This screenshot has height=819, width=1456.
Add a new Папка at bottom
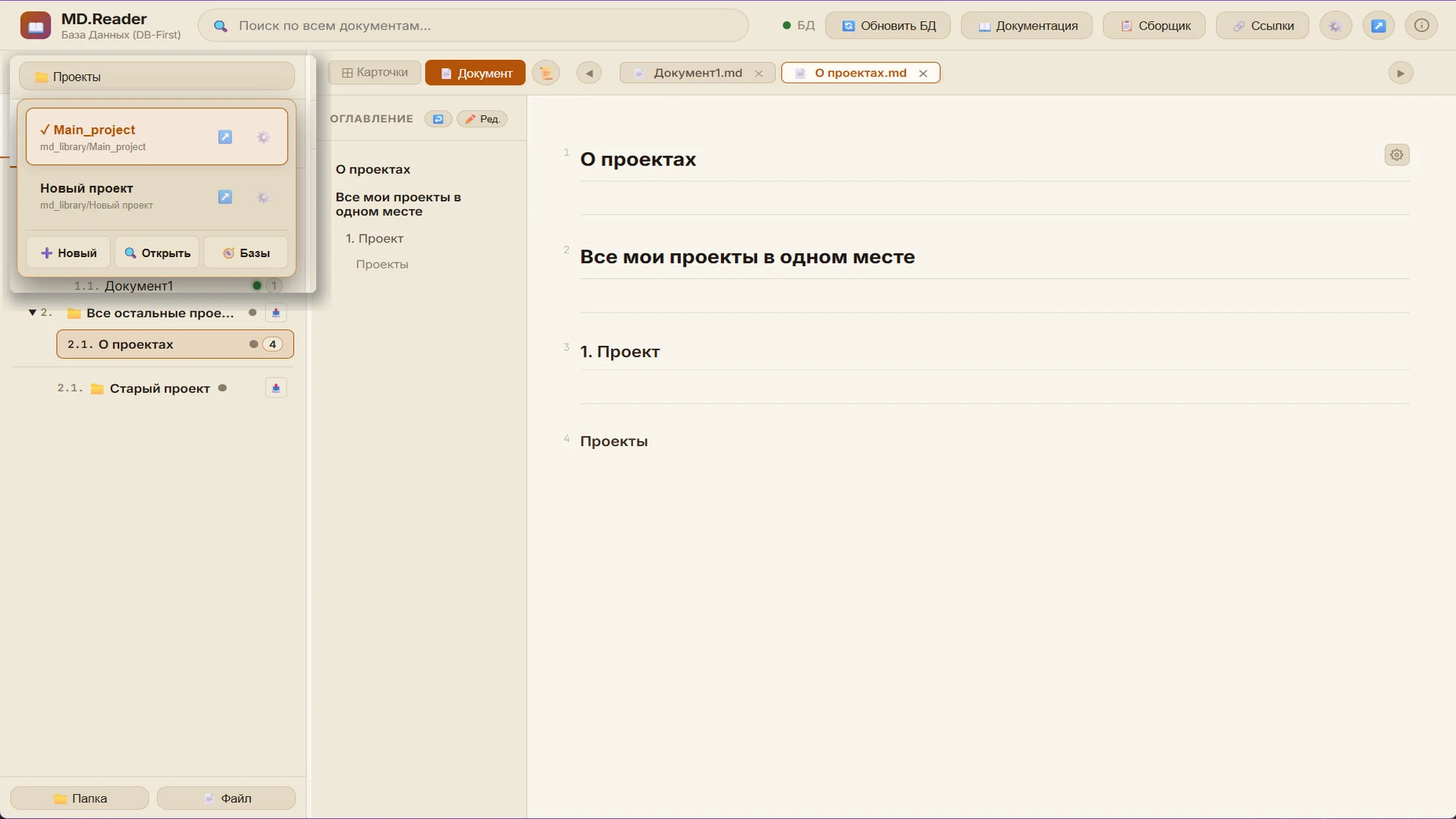click(80, 799)
